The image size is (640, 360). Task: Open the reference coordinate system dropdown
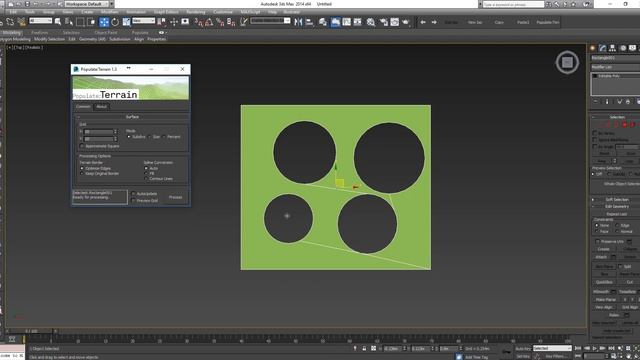pyautogui.click(x=144, y=20)
